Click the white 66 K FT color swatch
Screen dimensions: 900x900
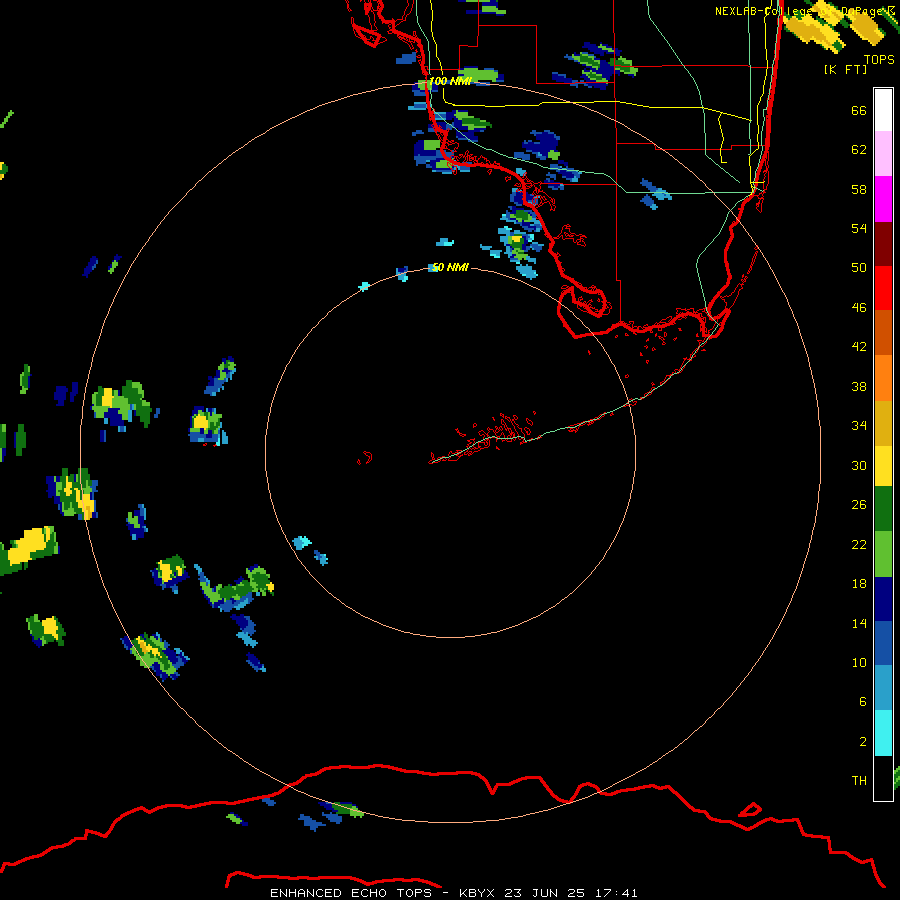(883, 110)
